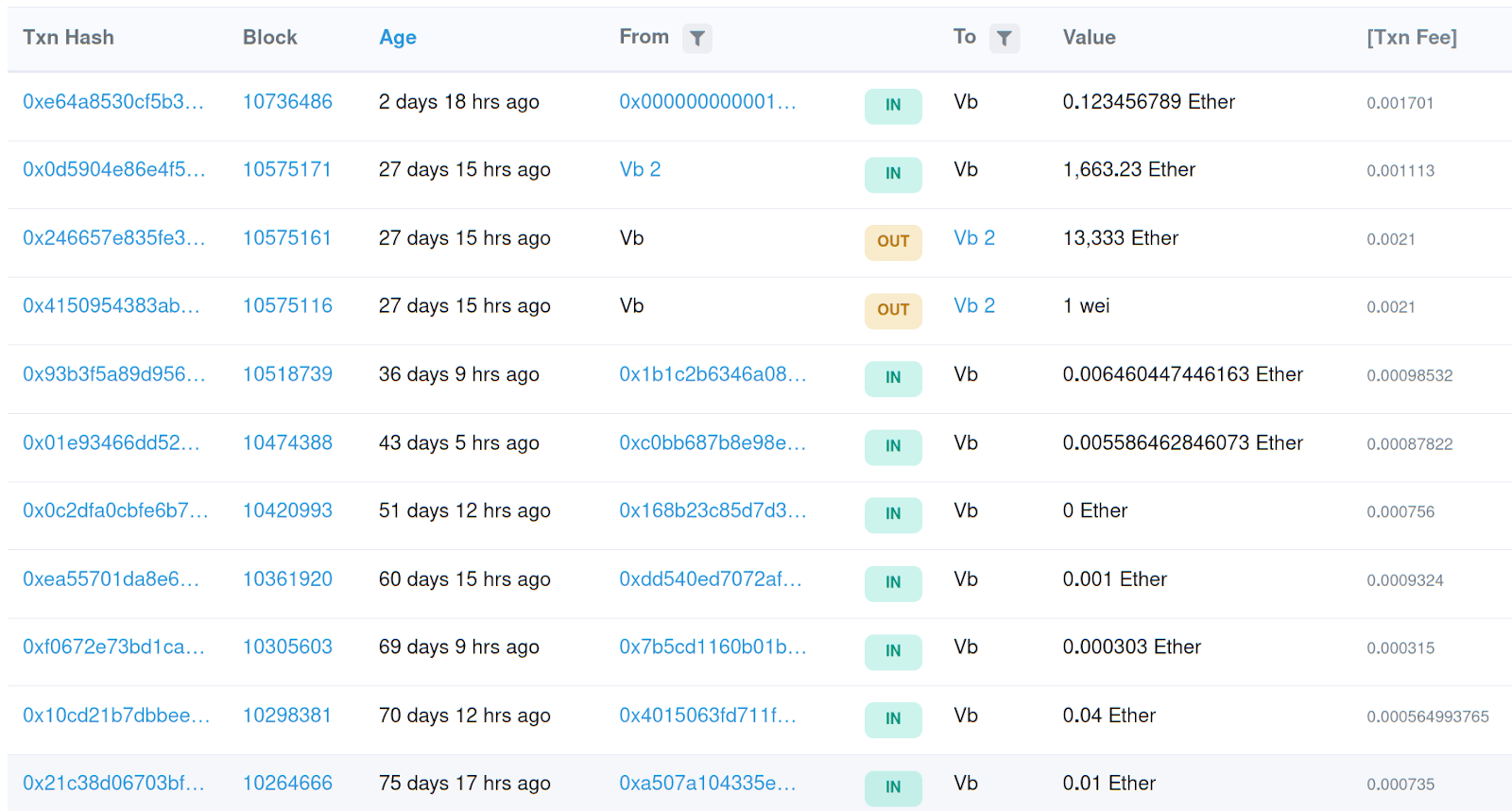
Task: Select the 0.123456789 Ether value
Action: pos(1149,102)
